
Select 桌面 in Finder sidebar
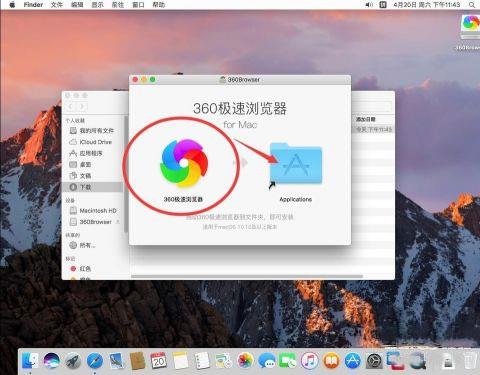click(92, 165)
